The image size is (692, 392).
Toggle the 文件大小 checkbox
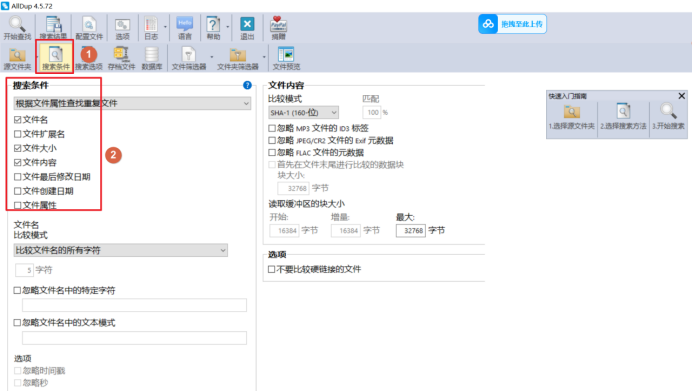[18, 148]
